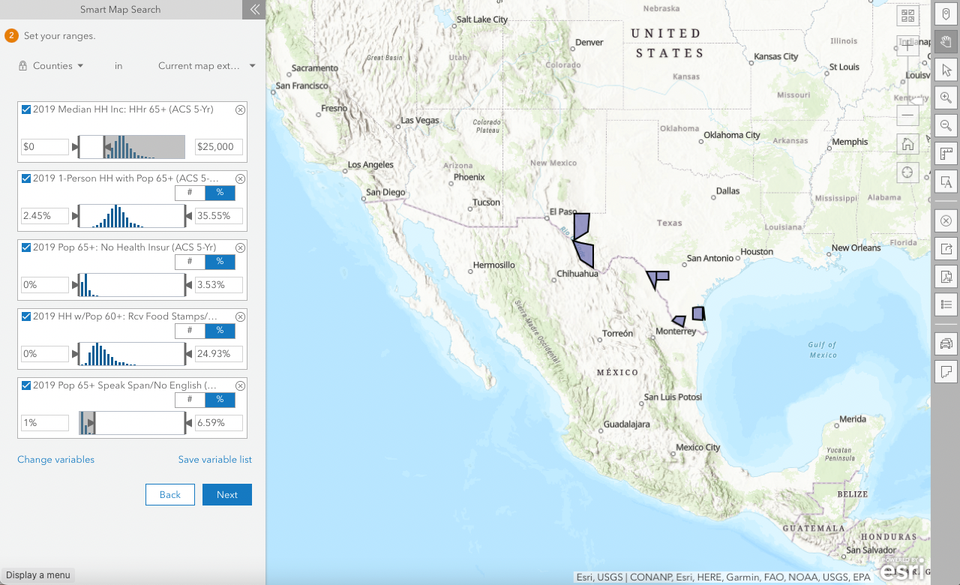Switch Food Stamps variable to % tab
Viewport: 960px width, 585px height.
220,330
